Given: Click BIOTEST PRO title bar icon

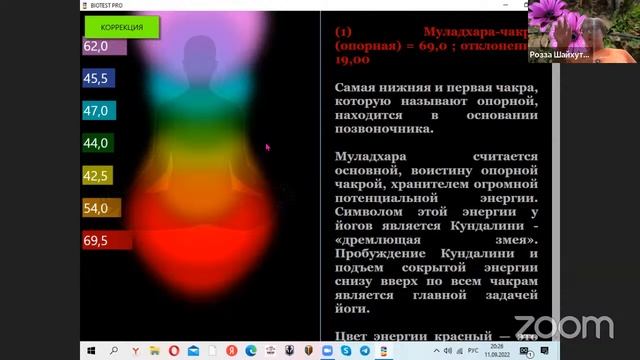Looking at the screenshot, I should pos(85,5).
